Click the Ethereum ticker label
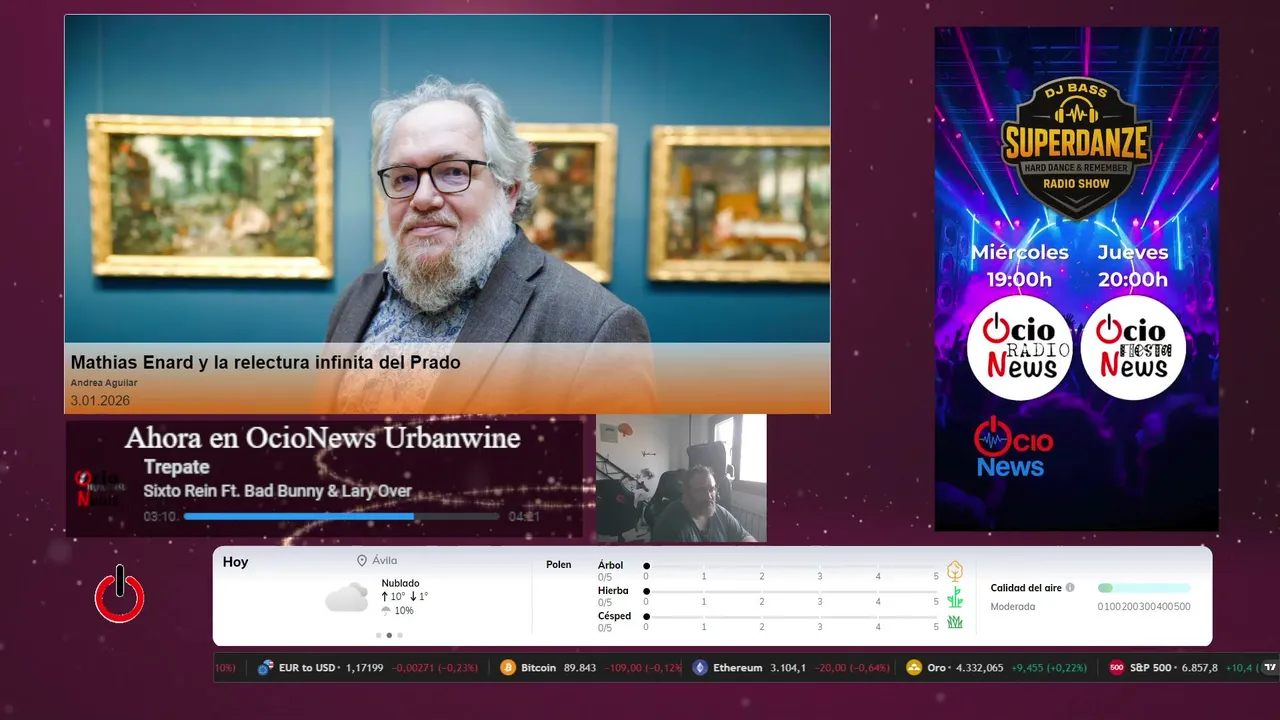The image size is (1280, 720). [738, 667]
